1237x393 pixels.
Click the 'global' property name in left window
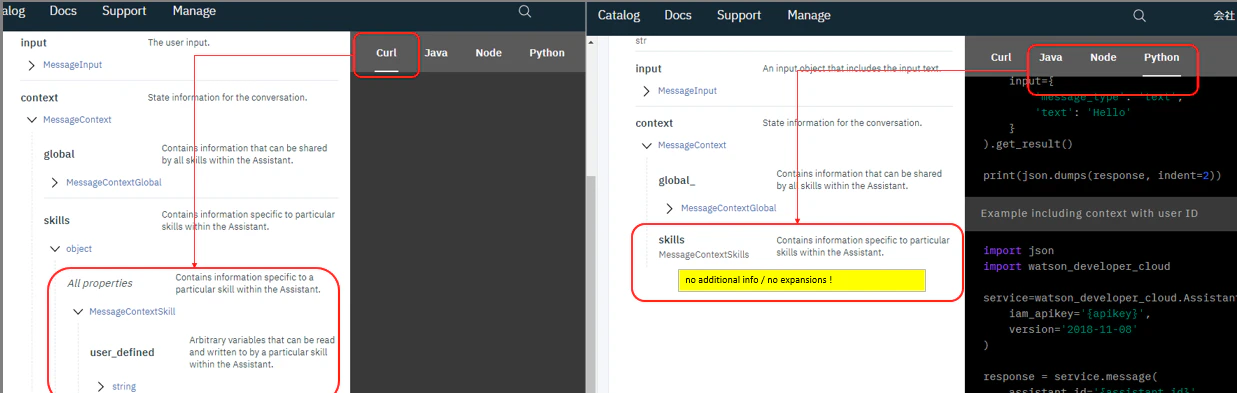pos(59,154)
